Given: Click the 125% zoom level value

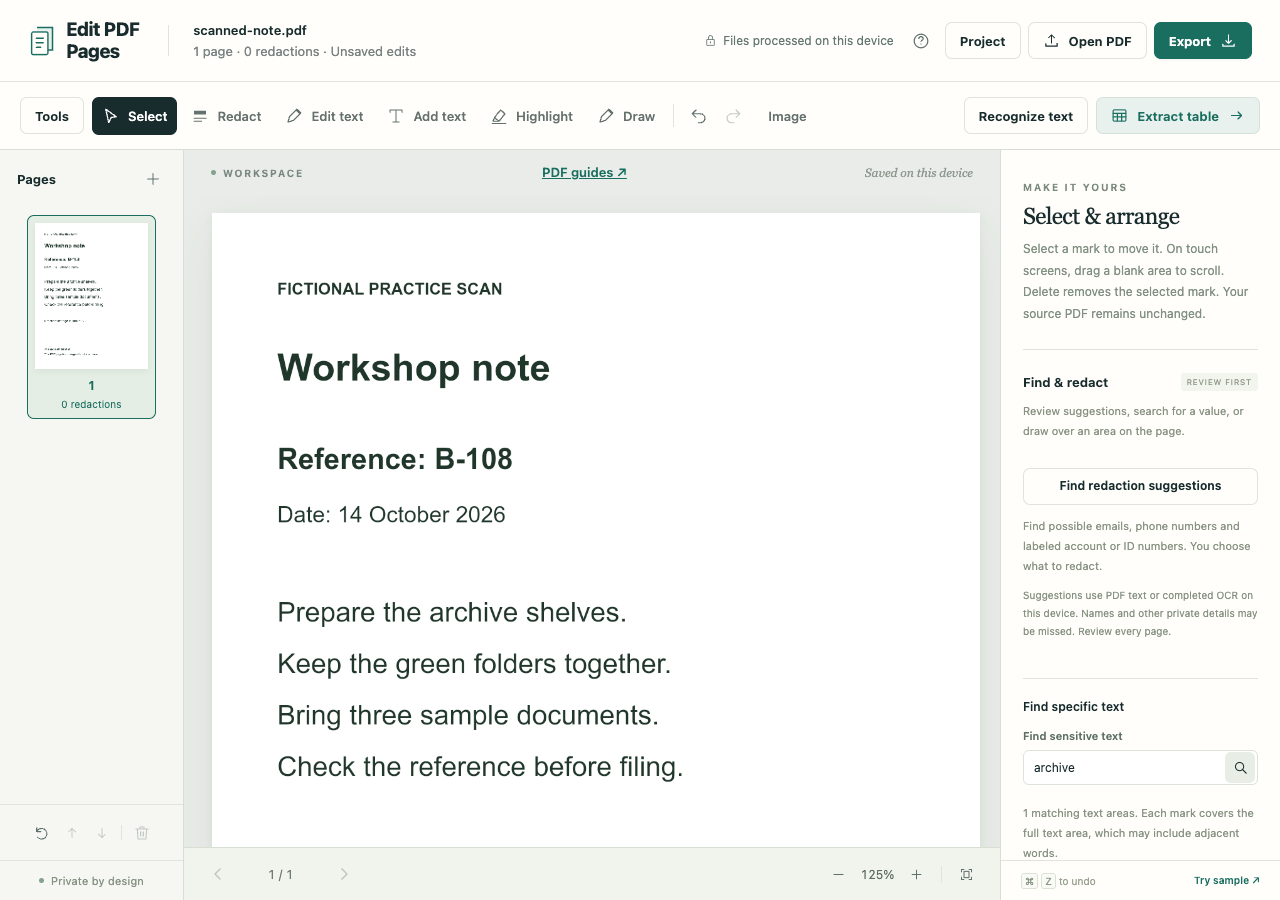Looking at the screenshot, I should click(x=877, y=875).
